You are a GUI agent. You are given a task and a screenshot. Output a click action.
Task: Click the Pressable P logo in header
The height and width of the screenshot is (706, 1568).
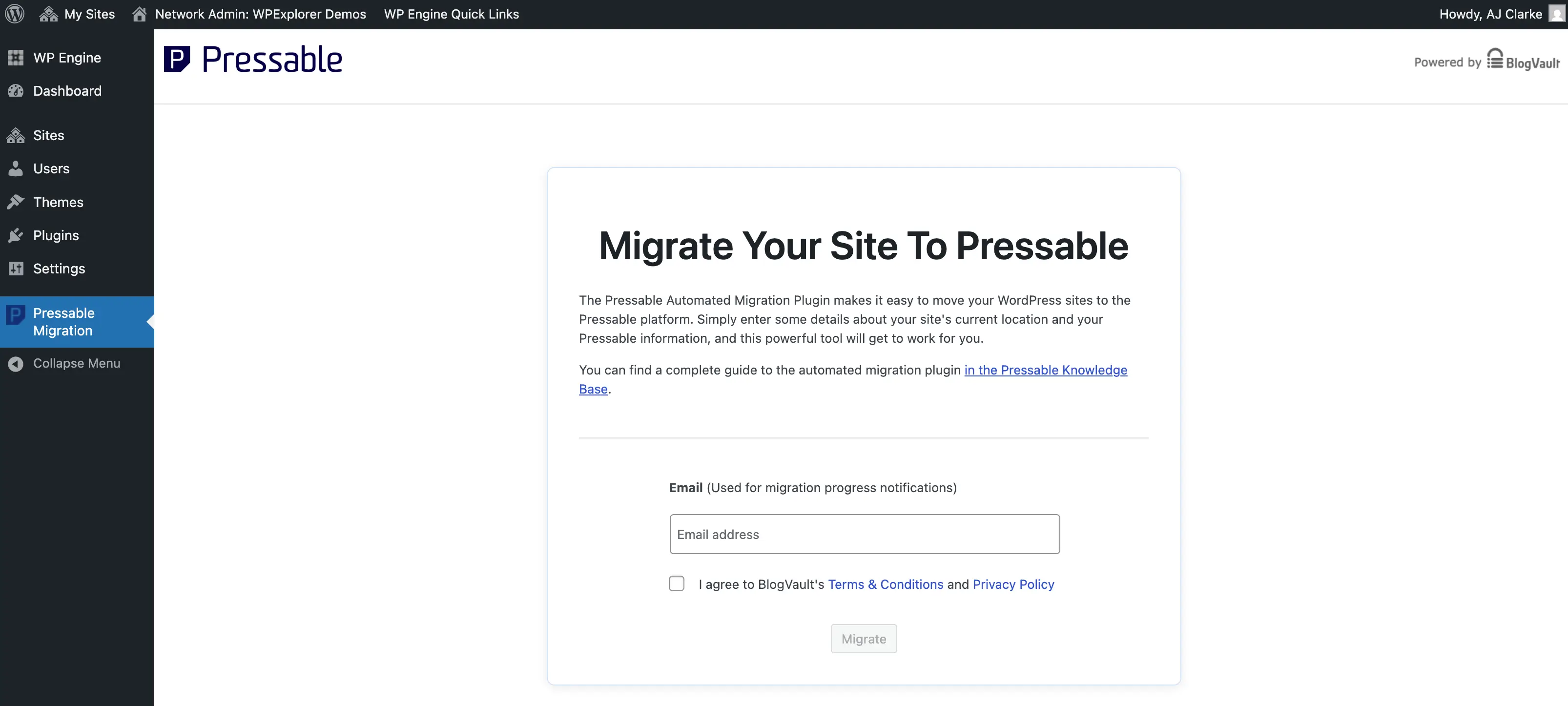click(x=177, y=59)
